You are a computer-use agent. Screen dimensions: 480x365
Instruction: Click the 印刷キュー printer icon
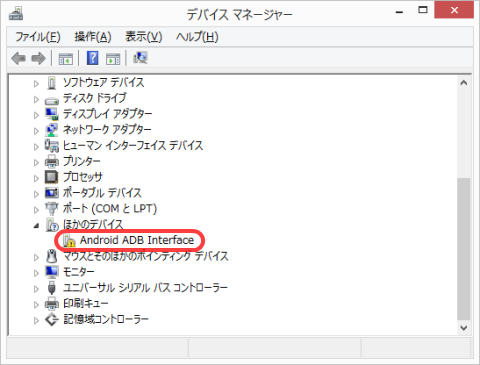click(52, 303)
